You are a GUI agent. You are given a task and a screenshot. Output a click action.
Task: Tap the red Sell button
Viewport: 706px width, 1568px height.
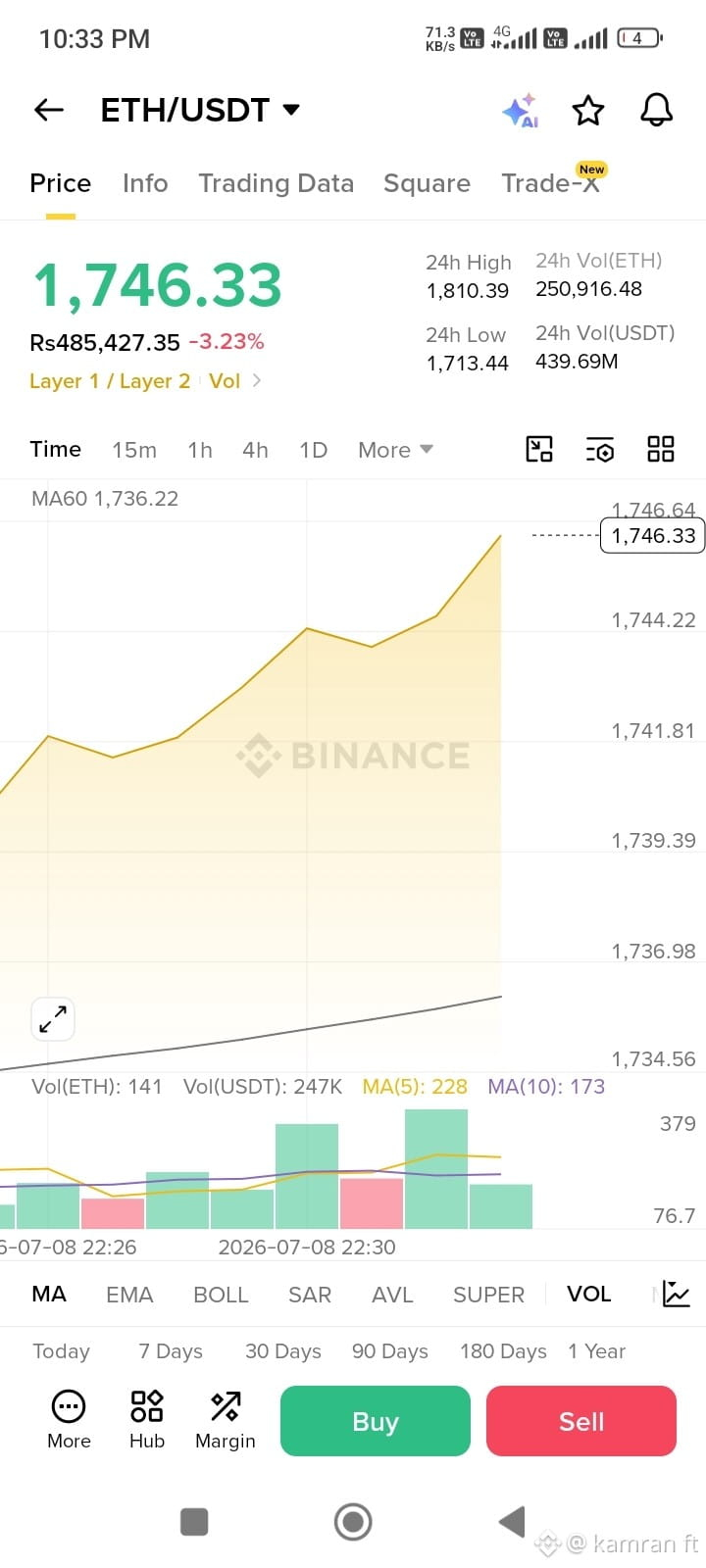[x=581, y=1421]
